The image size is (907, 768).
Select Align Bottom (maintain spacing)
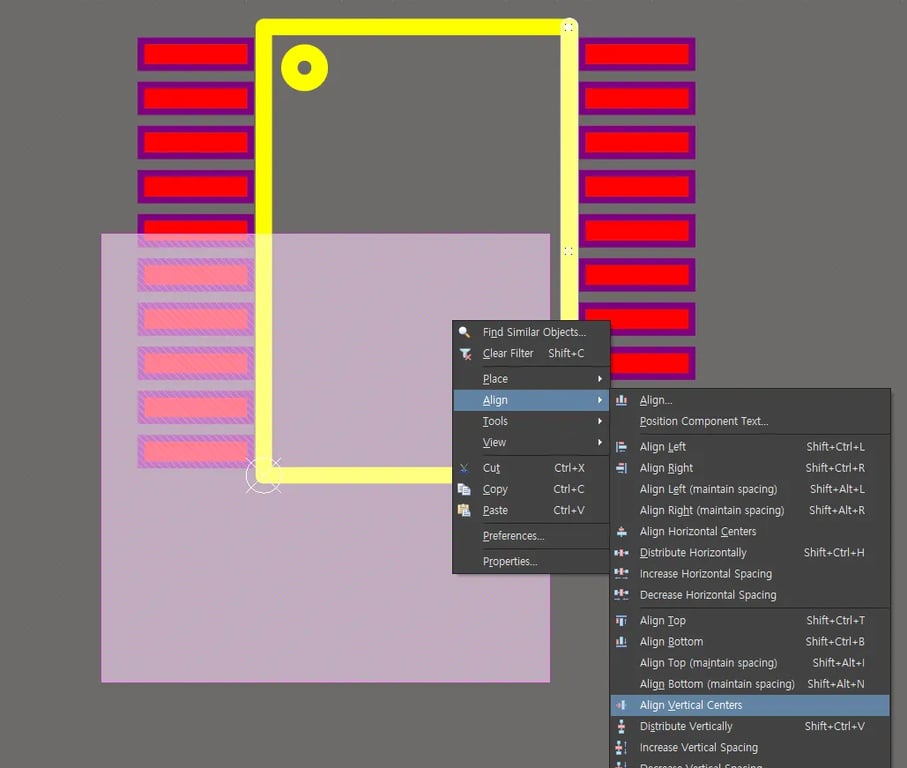pos(750,684)
